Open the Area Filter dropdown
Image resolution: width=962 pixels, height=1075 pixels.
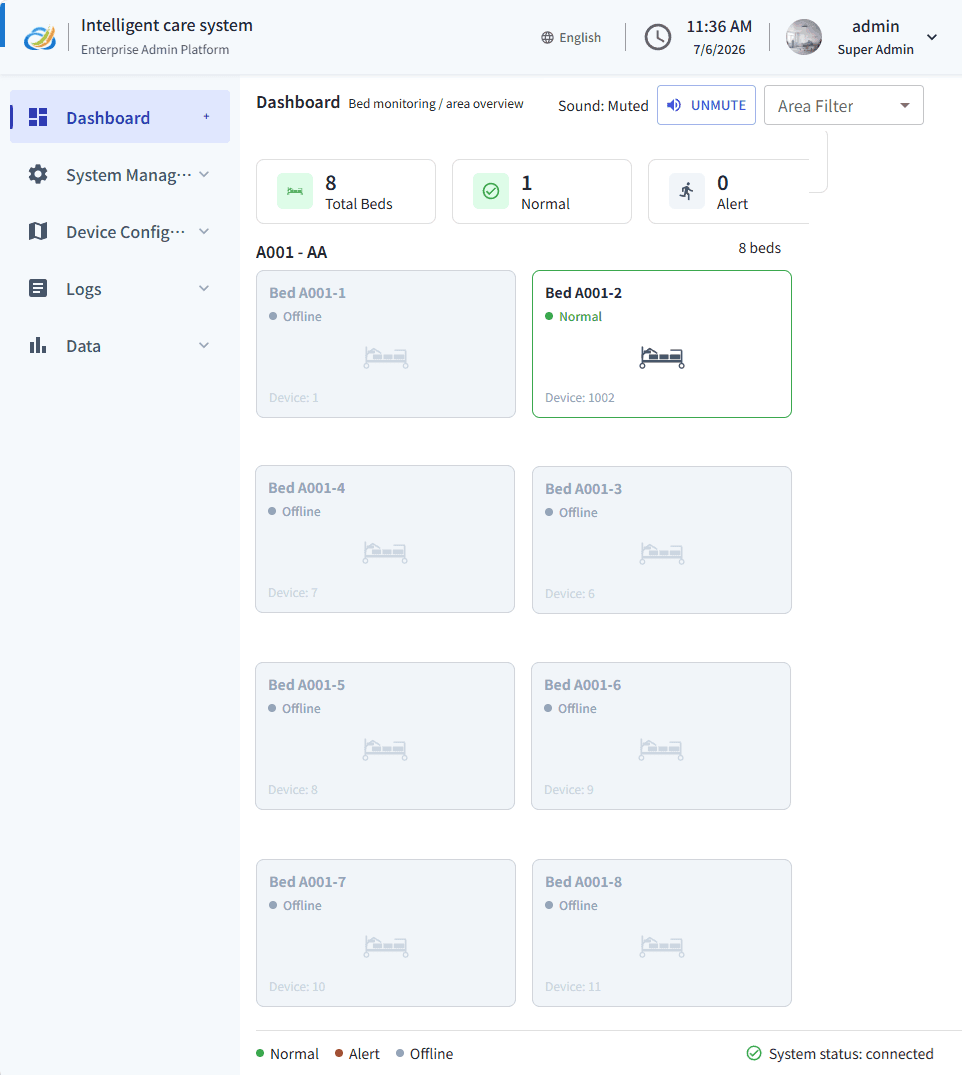click(843, 105)
